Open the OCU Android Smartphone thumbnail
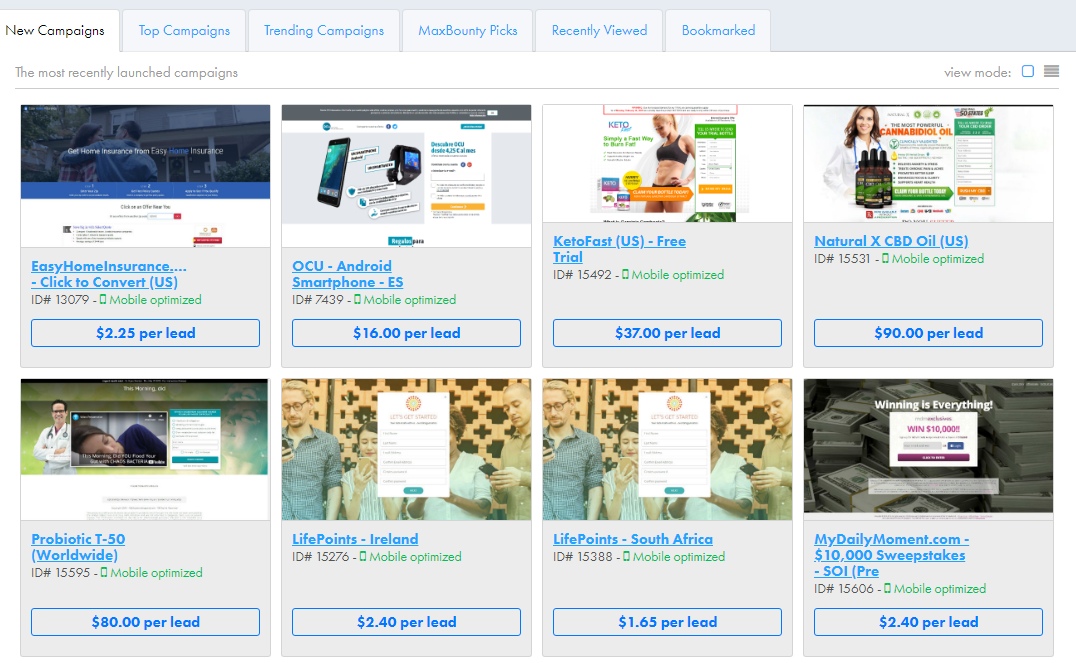1076x663 pixels. pos(406,176)
